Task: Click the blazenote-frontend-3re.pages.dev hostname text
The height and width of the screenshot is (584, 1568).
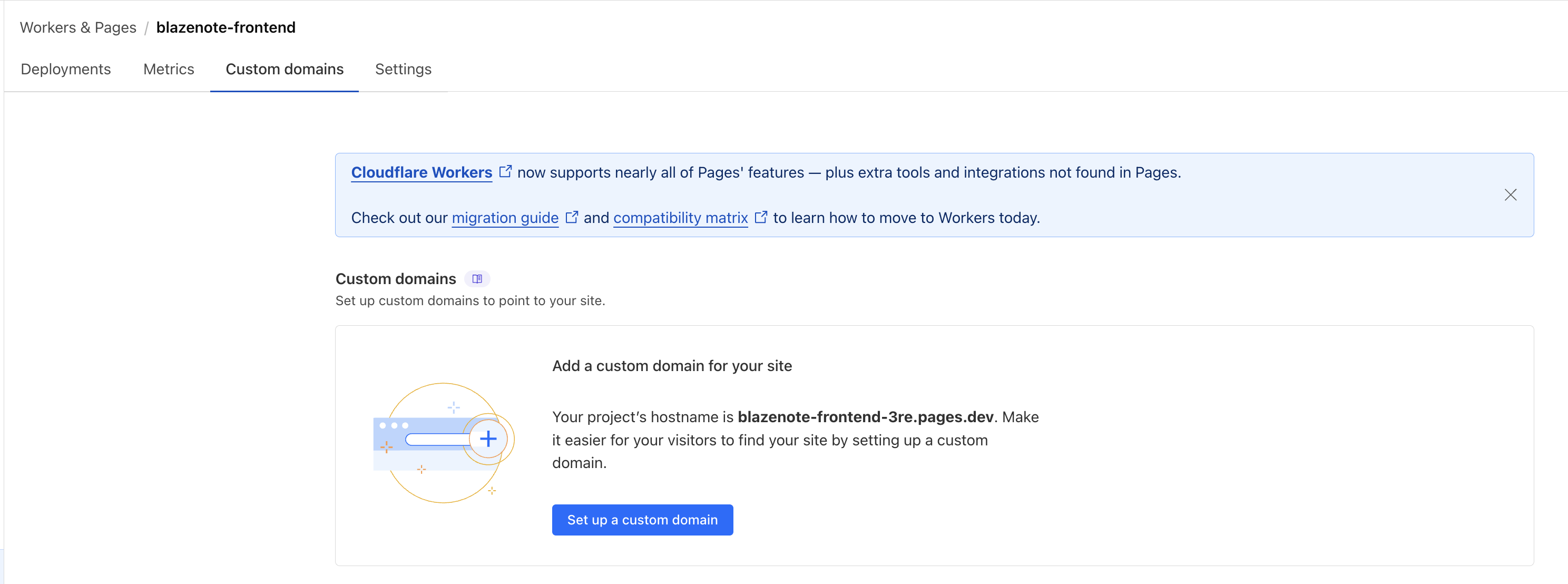Action: (x=865, y=417)
